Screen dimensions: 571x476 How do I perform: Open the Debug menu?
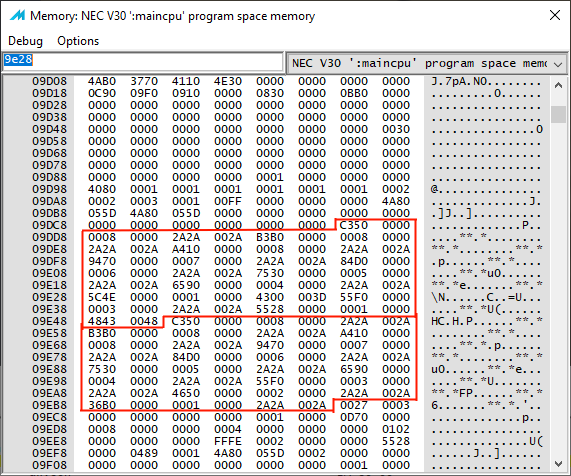[x=25, y=41]
